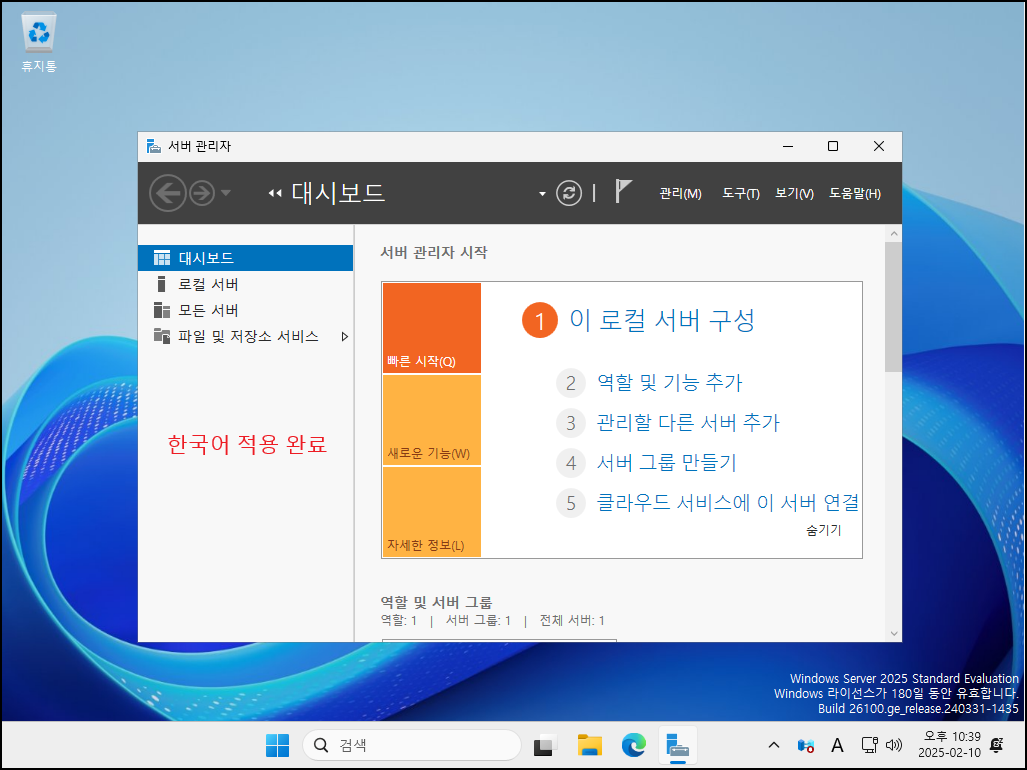Click the 관리할 다른 서버 추가 link
Image resolution: width=1027 pixels, height=770 pixels.
[688, 422]
